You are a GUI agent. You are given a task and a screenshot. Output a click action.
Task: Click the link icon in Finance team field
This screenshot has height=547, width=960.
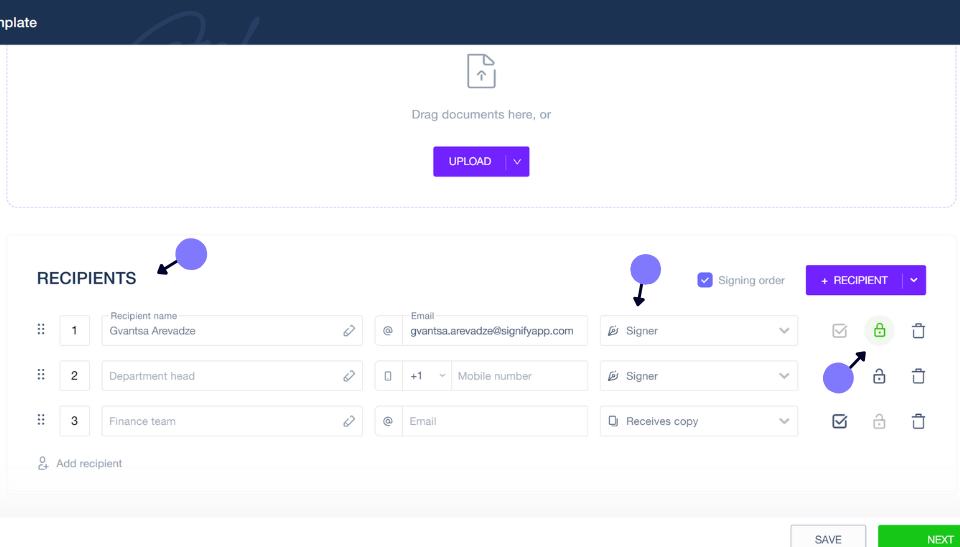tap(349, 421)
